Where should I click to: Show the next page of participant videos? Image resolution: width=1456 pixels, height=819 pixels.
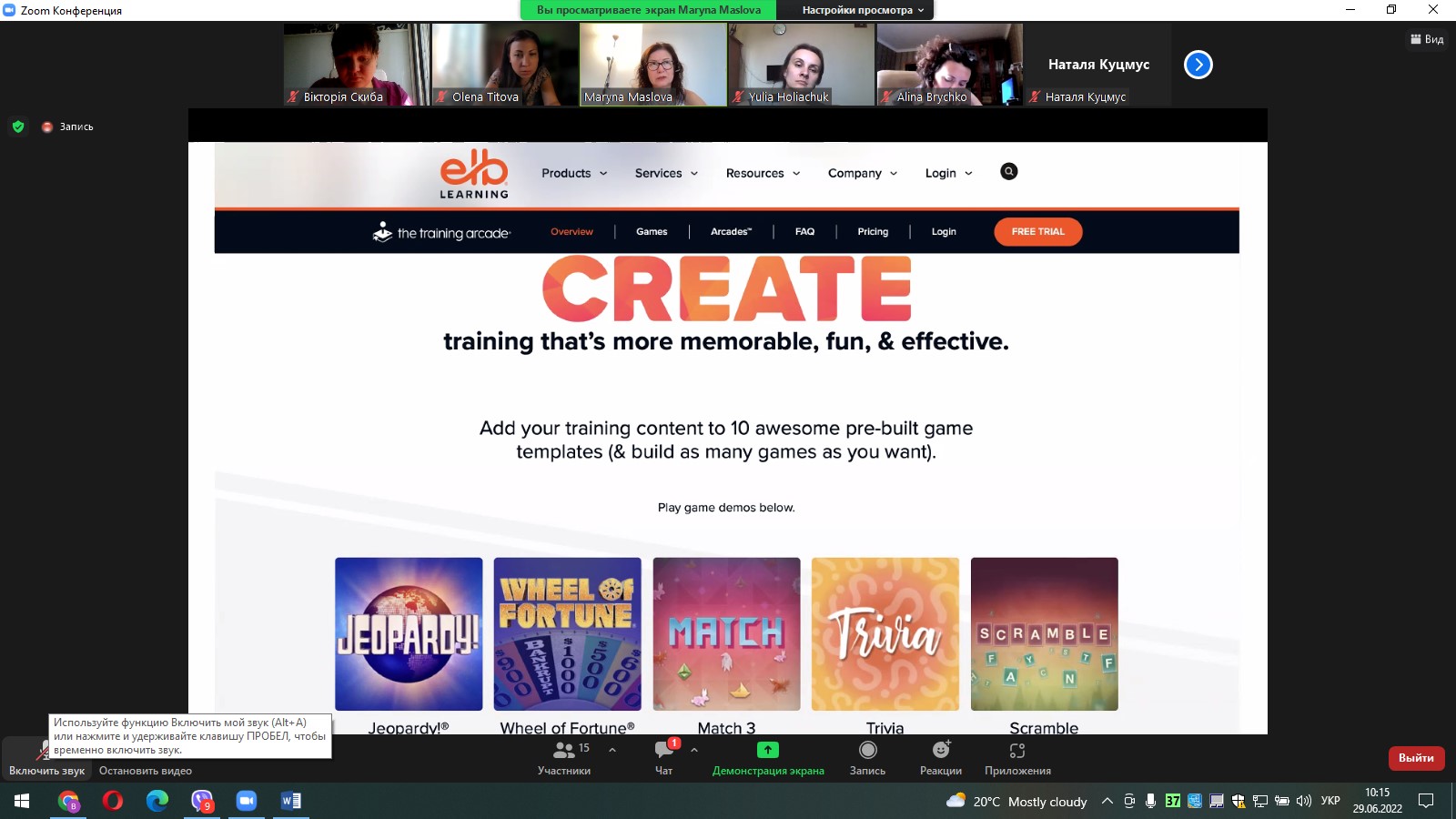coord(1198,65)
